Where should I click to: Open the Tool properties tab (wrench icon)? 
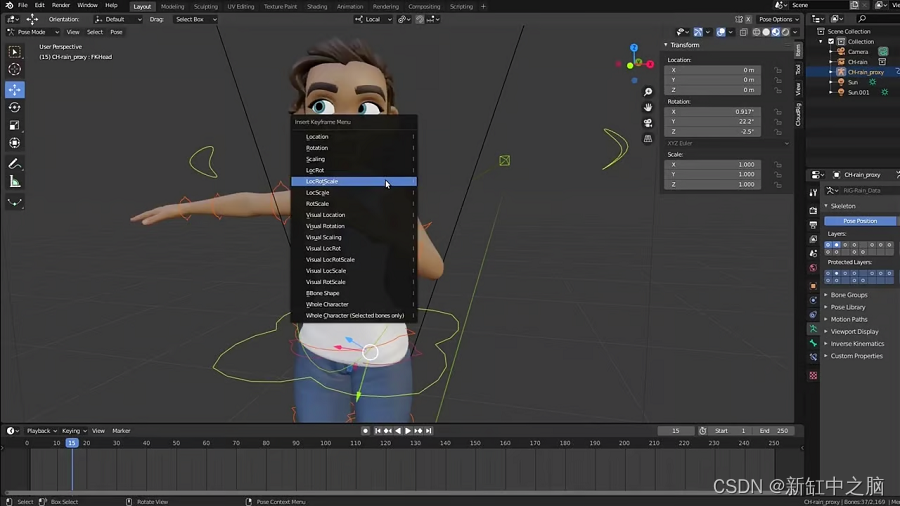[813, 193]
